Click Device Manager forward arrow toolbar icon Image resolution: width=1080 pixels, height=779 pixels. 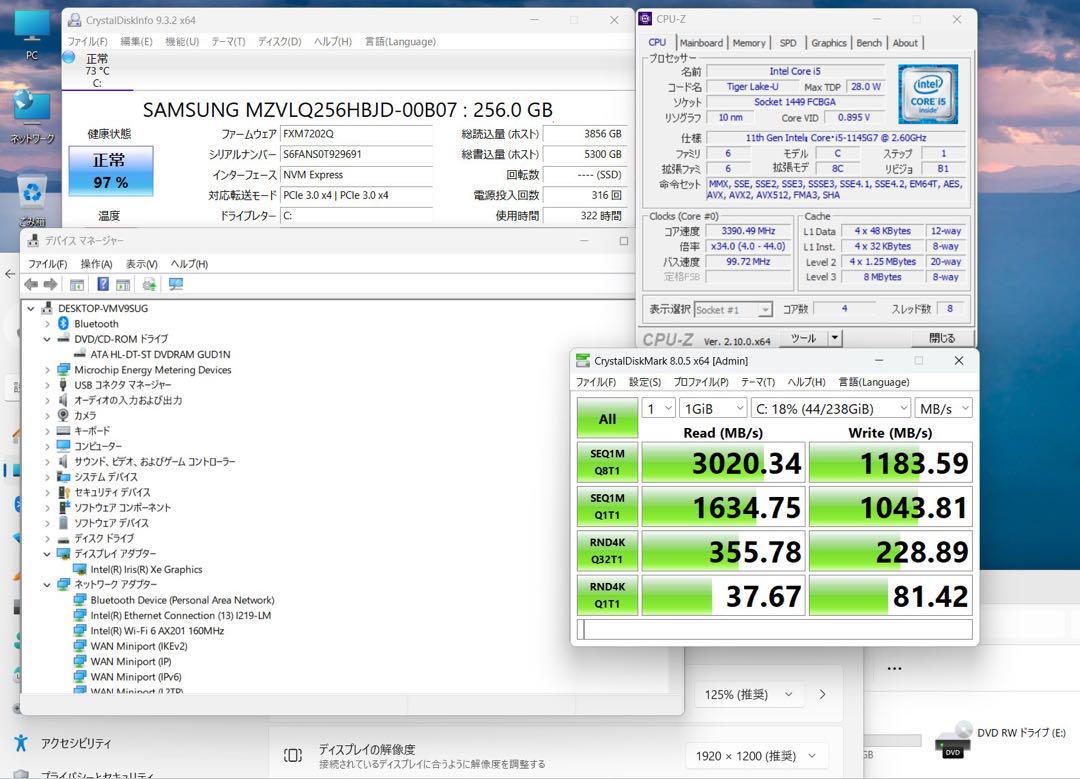50,284
